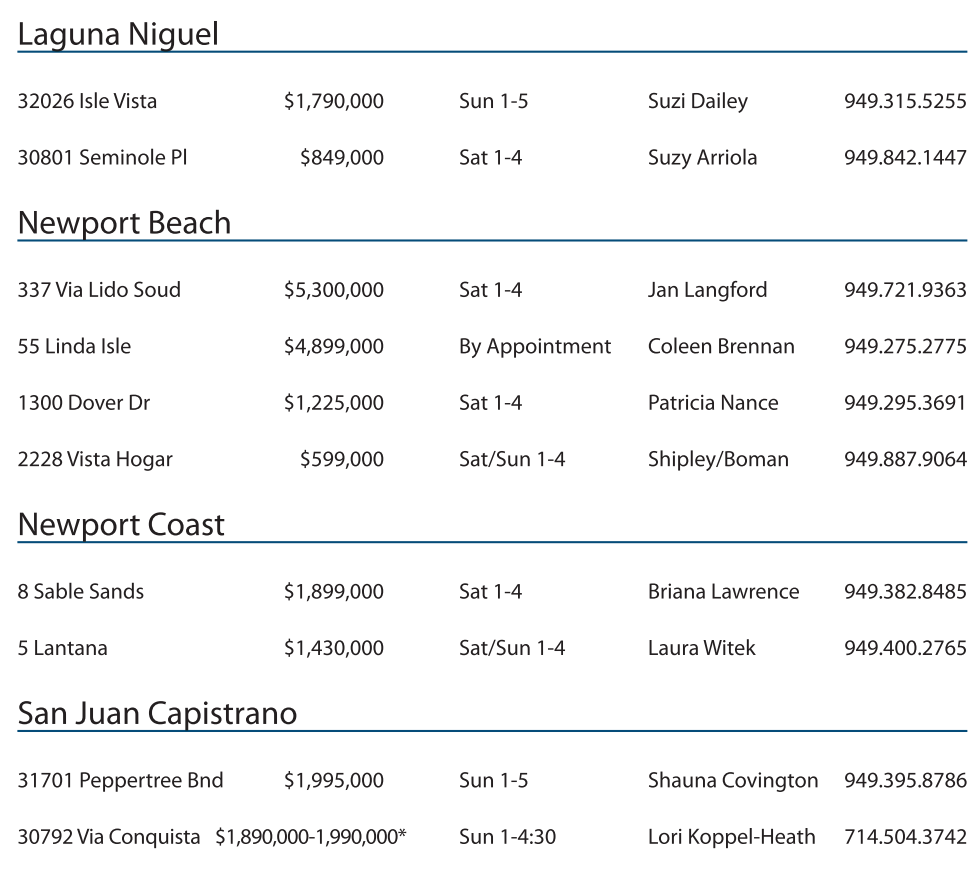Click Briana Lawrence's phone number 949.382.8485

[x=905, y=591]
